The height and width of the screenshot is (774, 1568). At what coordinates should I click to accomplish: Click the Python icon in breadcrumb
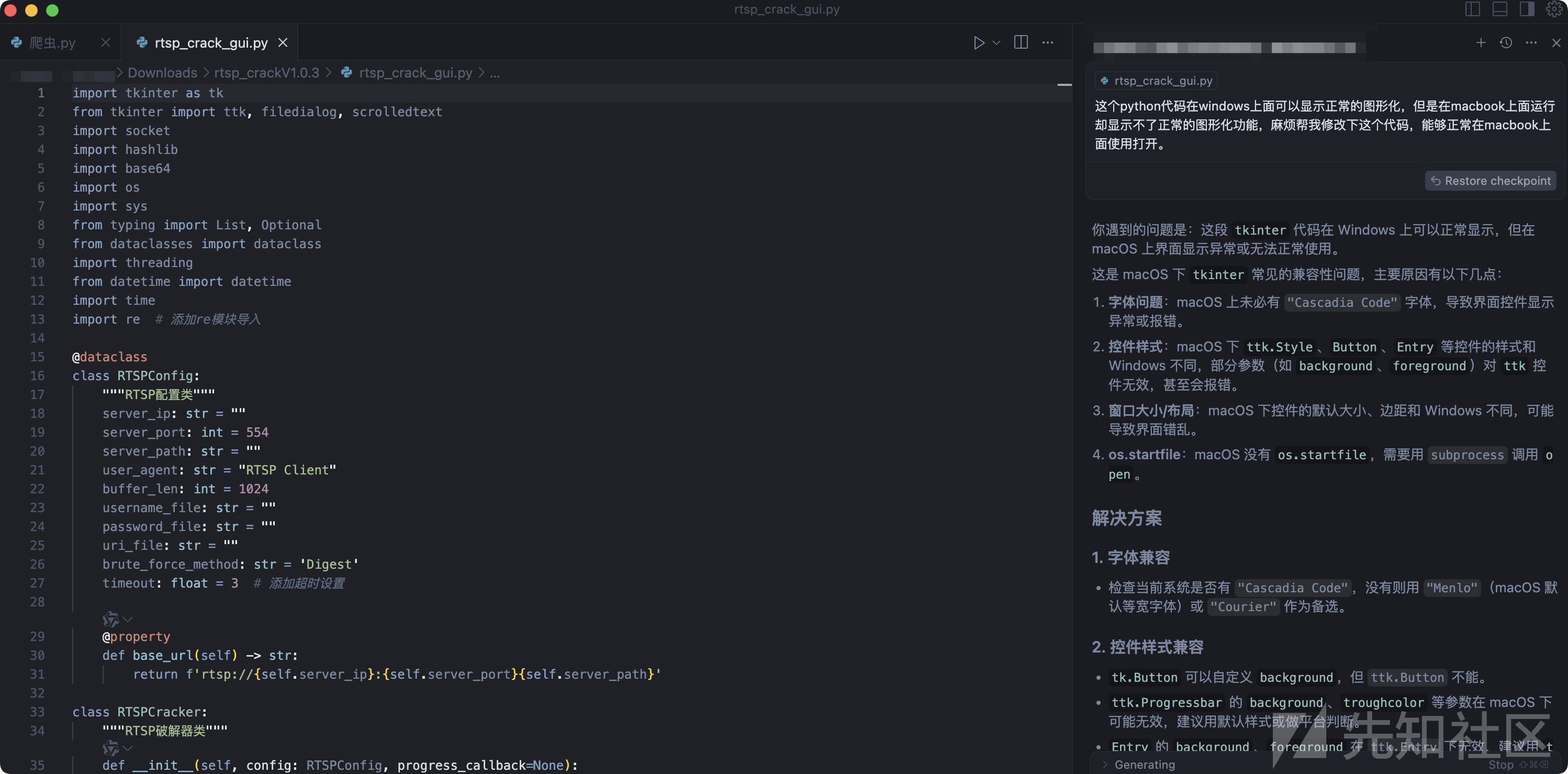[346, 72]
